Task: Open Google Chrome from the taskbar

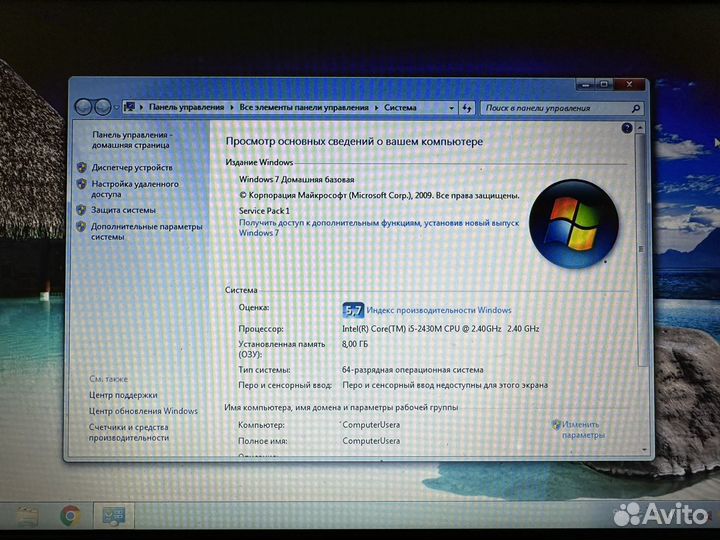Action: [x=70, y=516]
